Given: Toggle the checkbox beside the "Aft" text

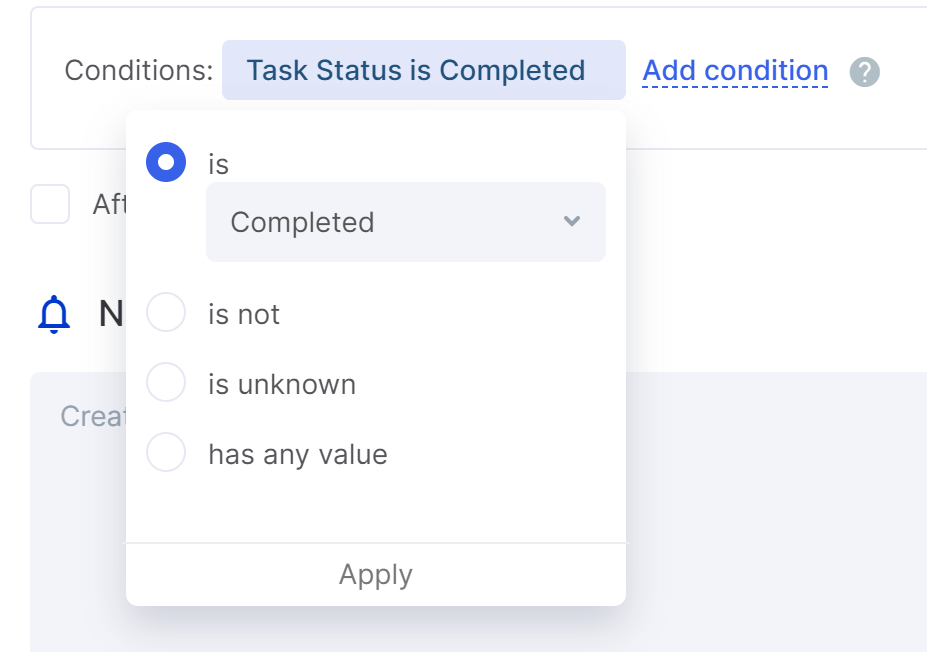Looking at the screenshot, I should coord(50,204).
